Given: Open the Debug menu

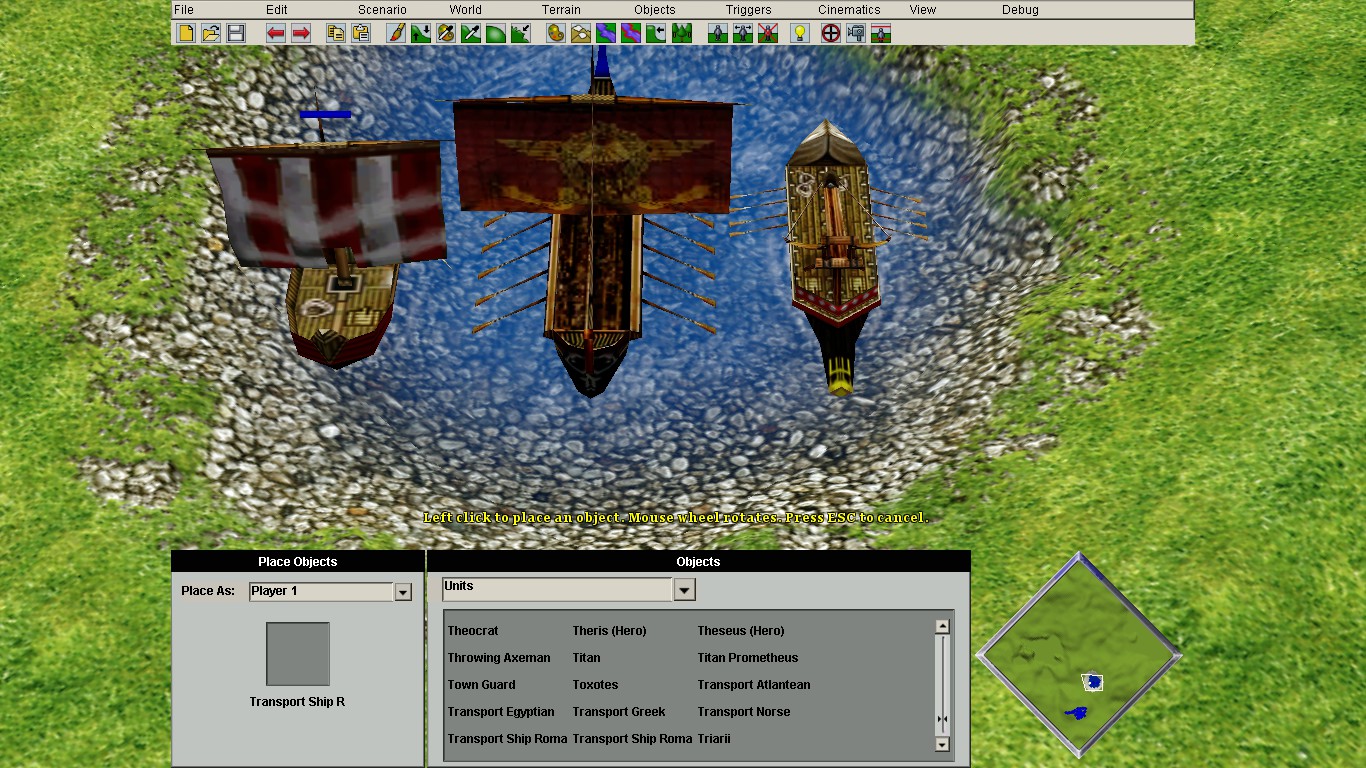Looking at the screenshot, I should [x=1020, y=10].
